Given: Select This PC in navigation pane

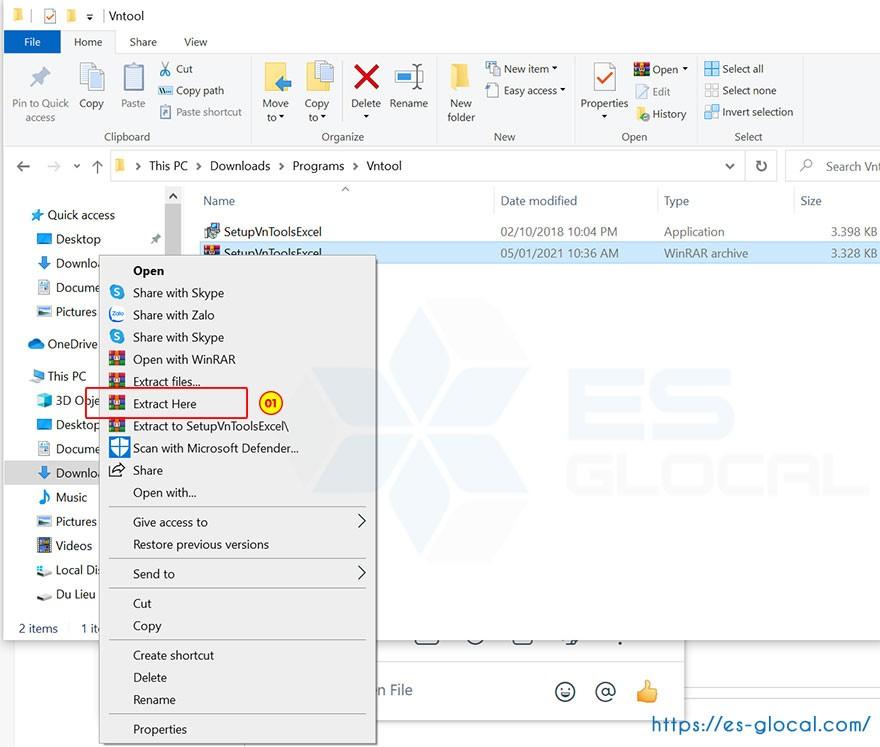Looking at the screenshot, I should coord(59,376).
